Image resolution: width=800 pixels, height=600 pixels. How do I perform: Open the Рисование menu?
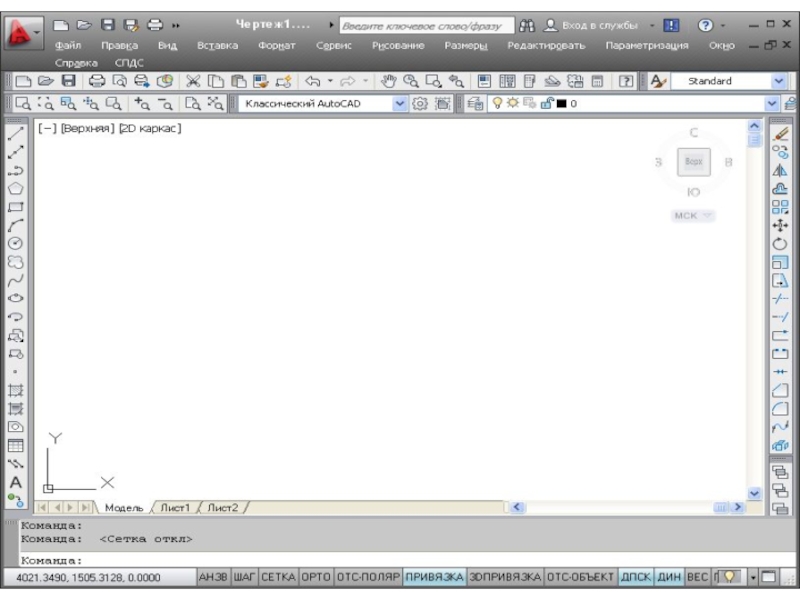click(398, 45)
